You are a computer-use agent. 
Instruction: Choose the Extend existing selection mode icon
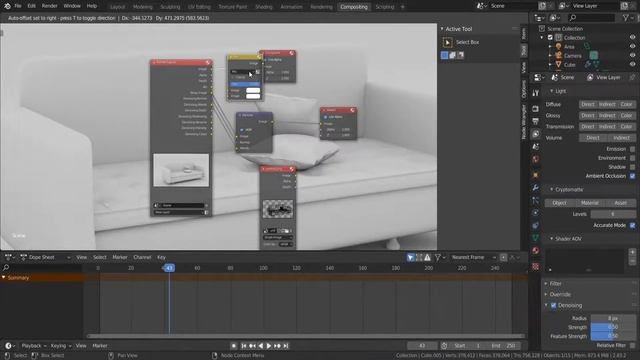click(x=453, y=55)
